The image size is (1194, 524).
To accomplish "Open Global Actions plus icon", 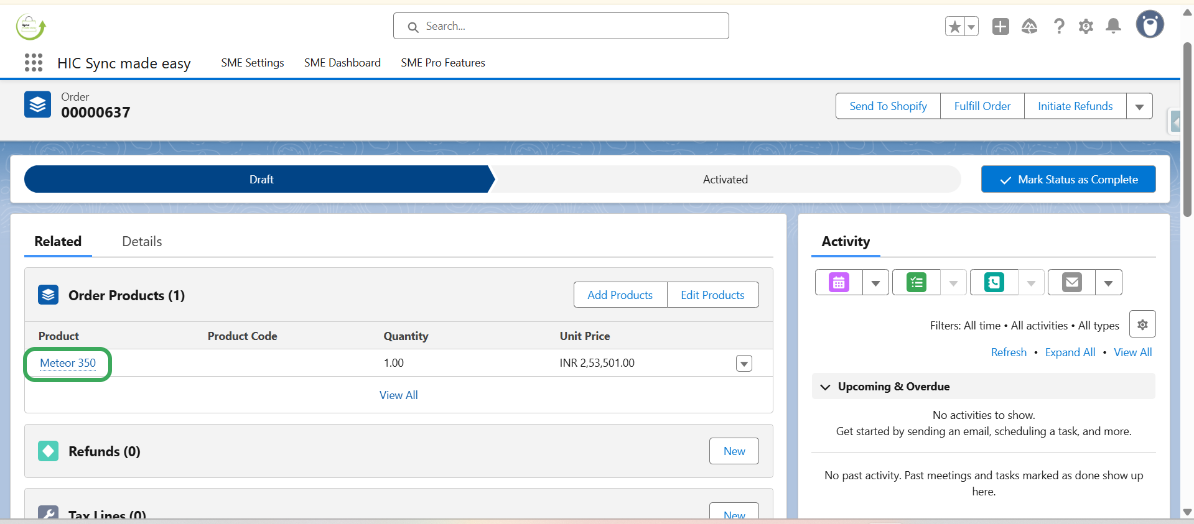I will tap(1001, 27).
